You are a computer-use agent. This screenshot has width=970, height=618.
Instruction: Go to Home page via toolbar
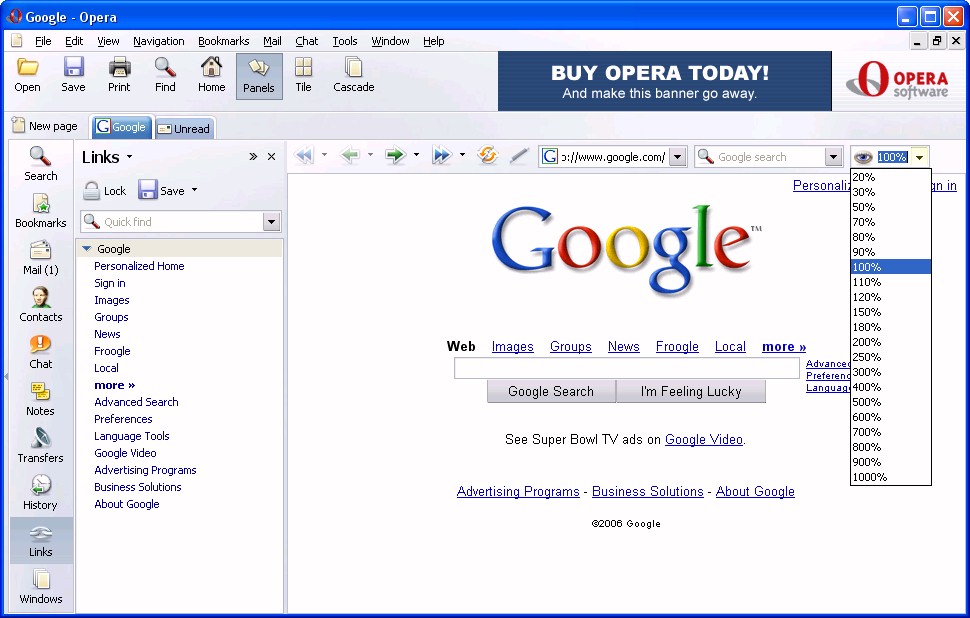(211, 75)
